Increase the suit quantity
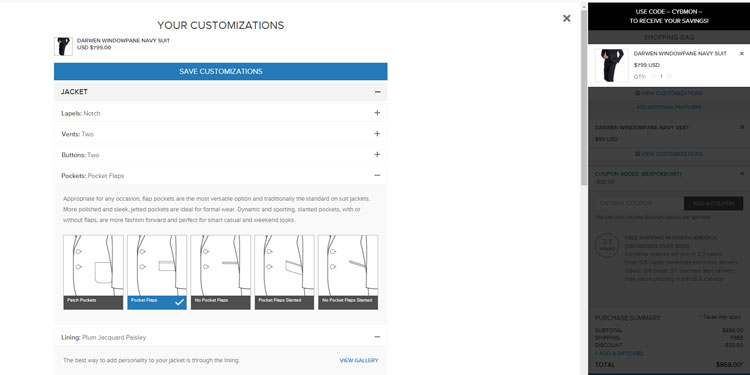The width and height of the screenshot is (750, 375). coord(669,77)
